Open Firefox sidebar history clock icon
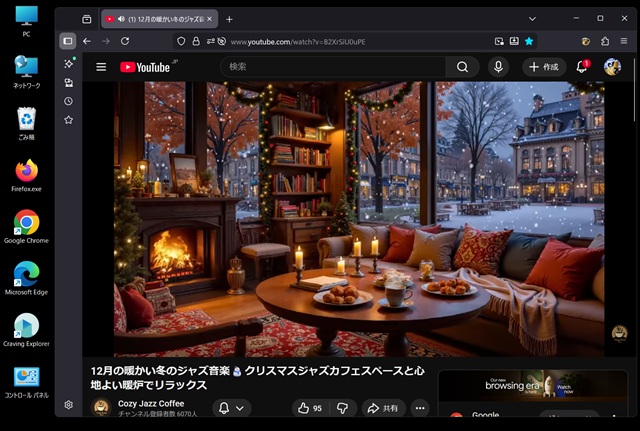This screenshot has height=431, width=640. pyautogui.click(x=68, y=101)
